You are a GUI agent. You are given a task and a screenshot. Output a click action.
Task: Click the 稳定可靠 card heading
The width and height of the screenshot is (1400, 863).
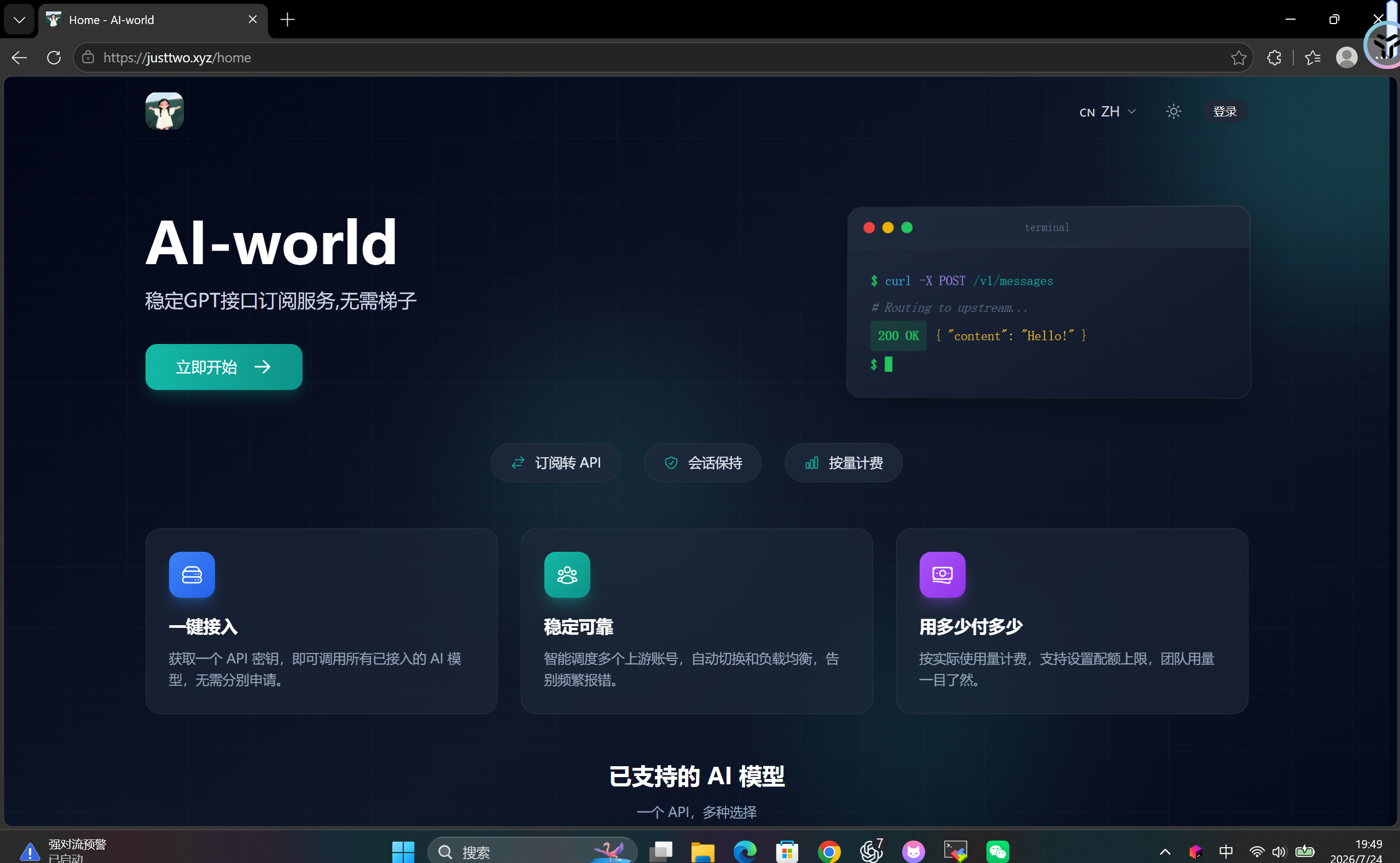pyautogui.click(x=578, y=627)
